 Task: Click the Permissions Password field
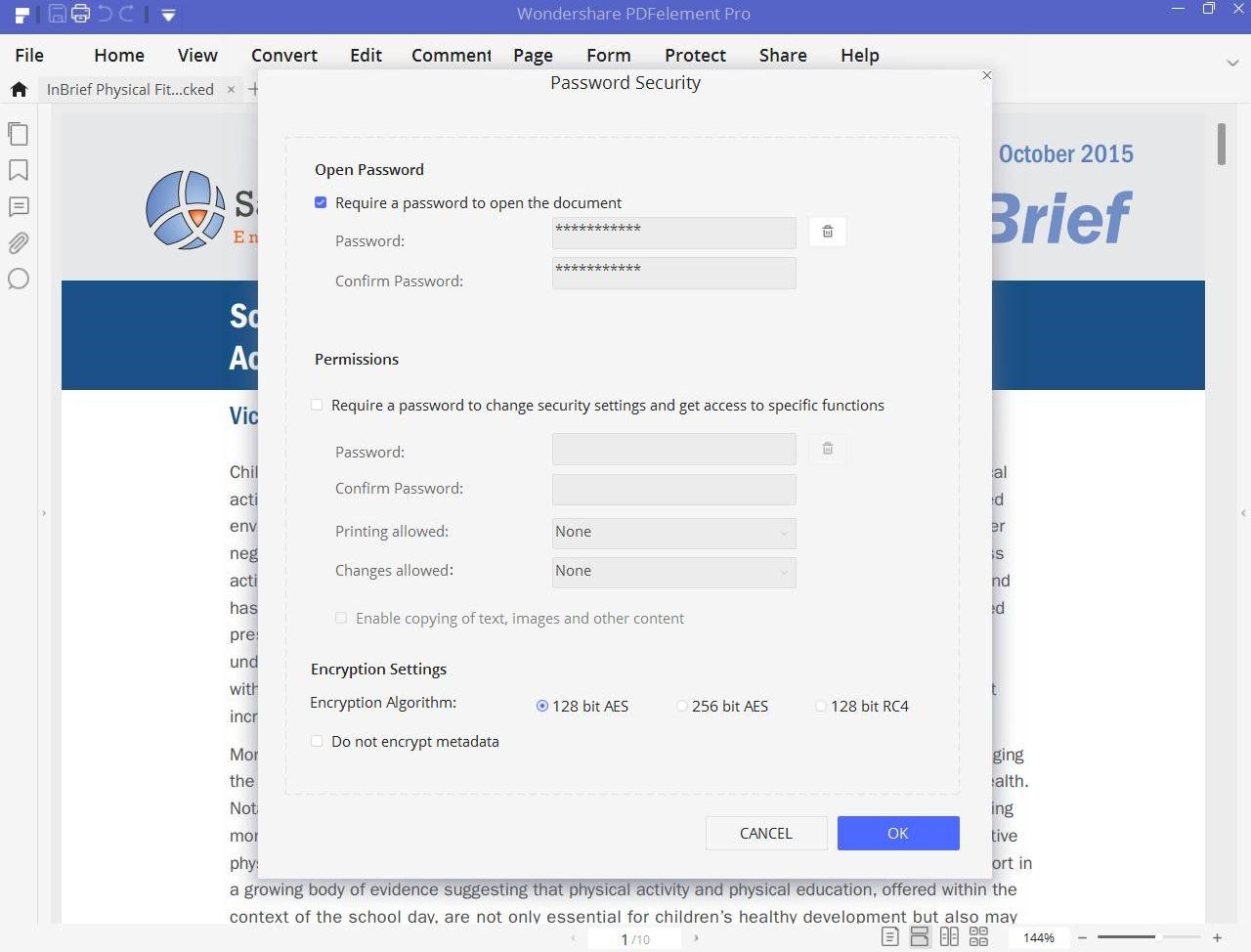coord(674,450)
